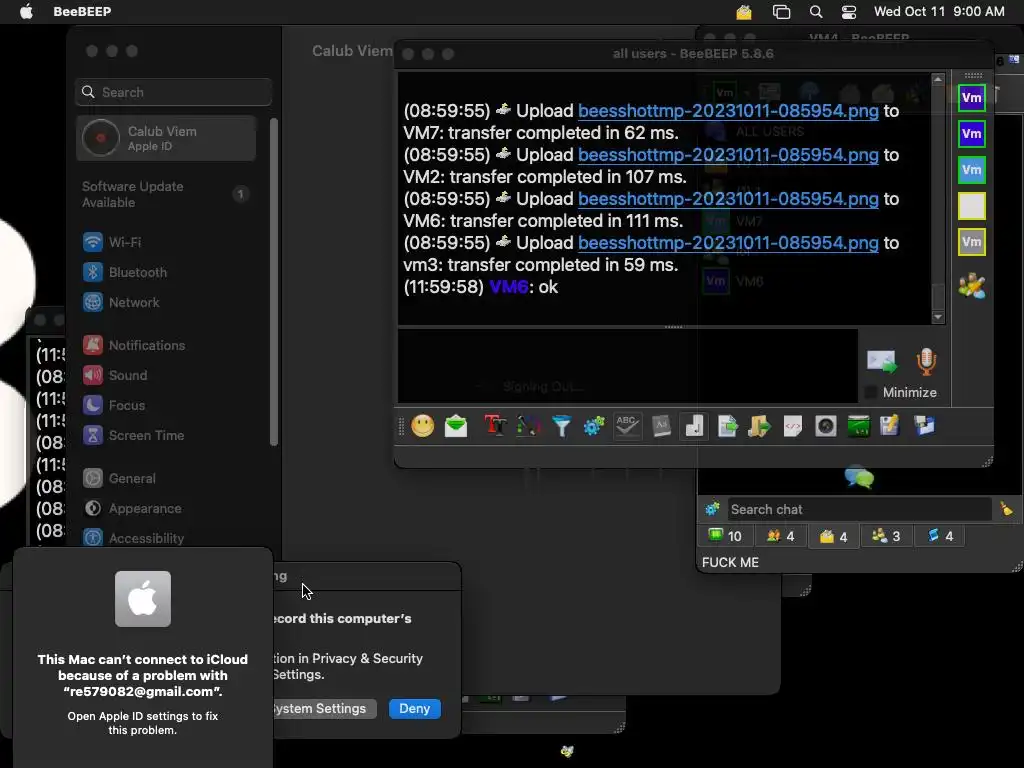Click the BeeBEEP tray icon in menu bar
This screenshot has height=768, width=1024.
coord(744,12)
